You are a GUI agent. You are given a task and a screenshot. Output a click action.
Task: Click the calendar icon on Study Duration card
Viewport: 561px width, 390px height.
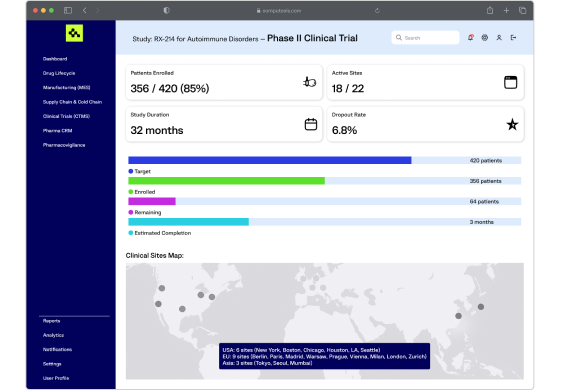coord(311,124)
